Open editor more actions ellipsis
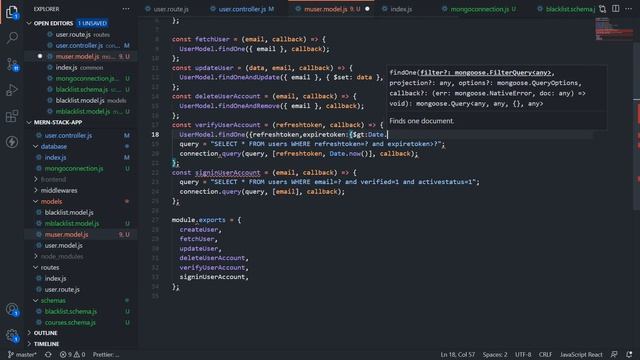This screenshot has height=360, width=640. [628, 9]
